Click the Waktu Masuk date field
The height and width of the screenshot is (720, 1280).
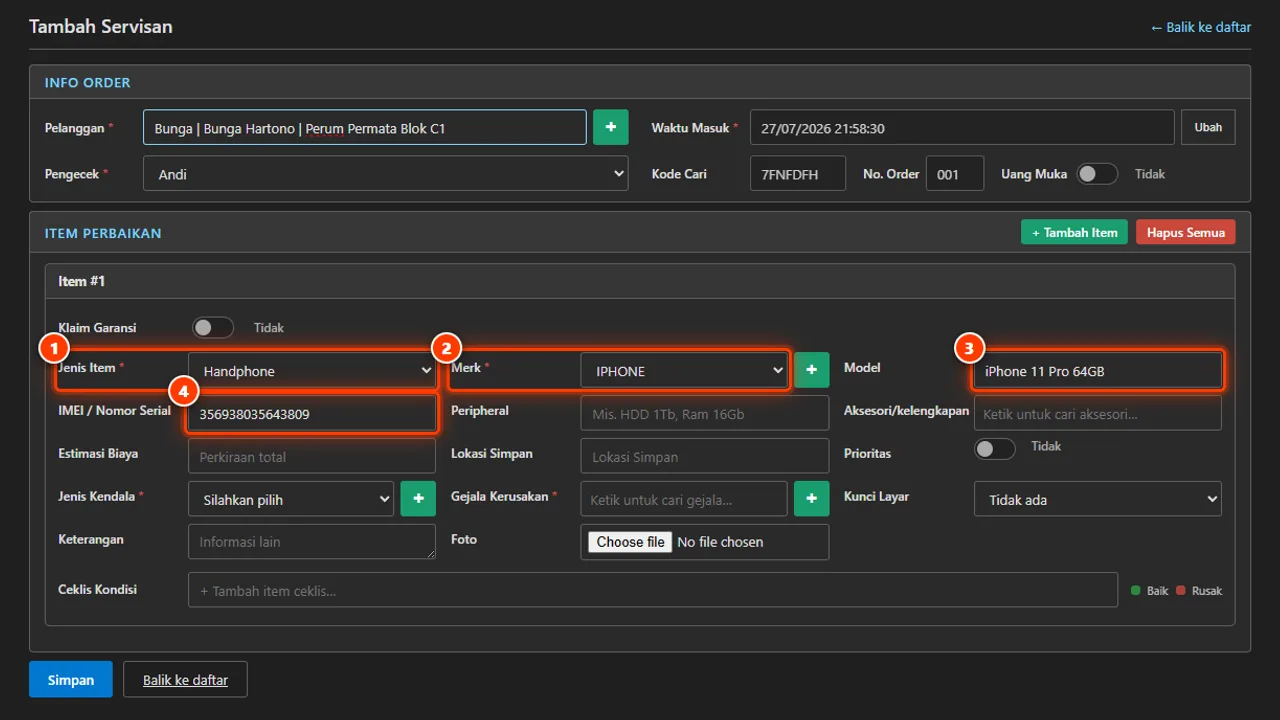coord(962,127)
